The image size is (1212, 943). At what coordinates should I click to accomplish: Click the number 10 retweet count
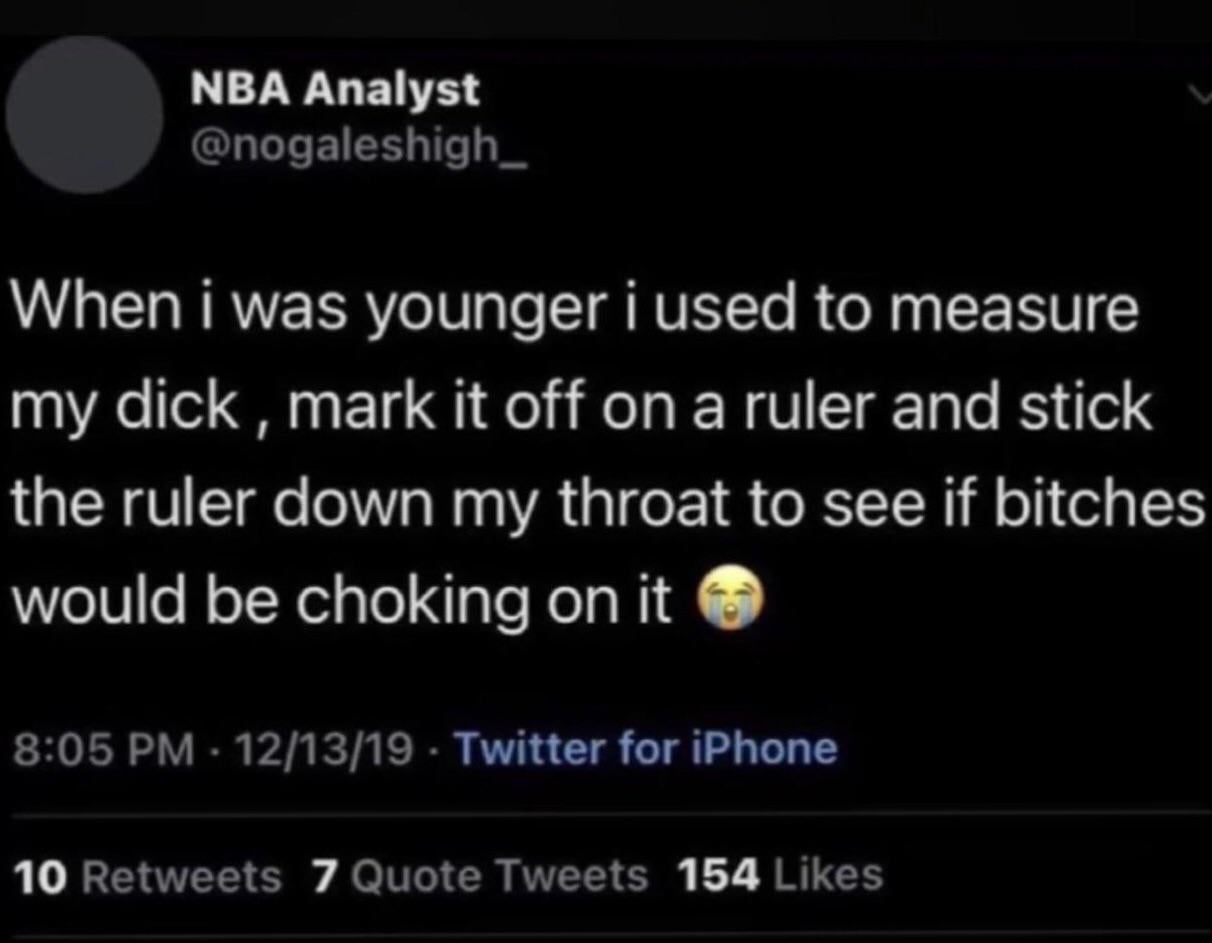(41, 876)
